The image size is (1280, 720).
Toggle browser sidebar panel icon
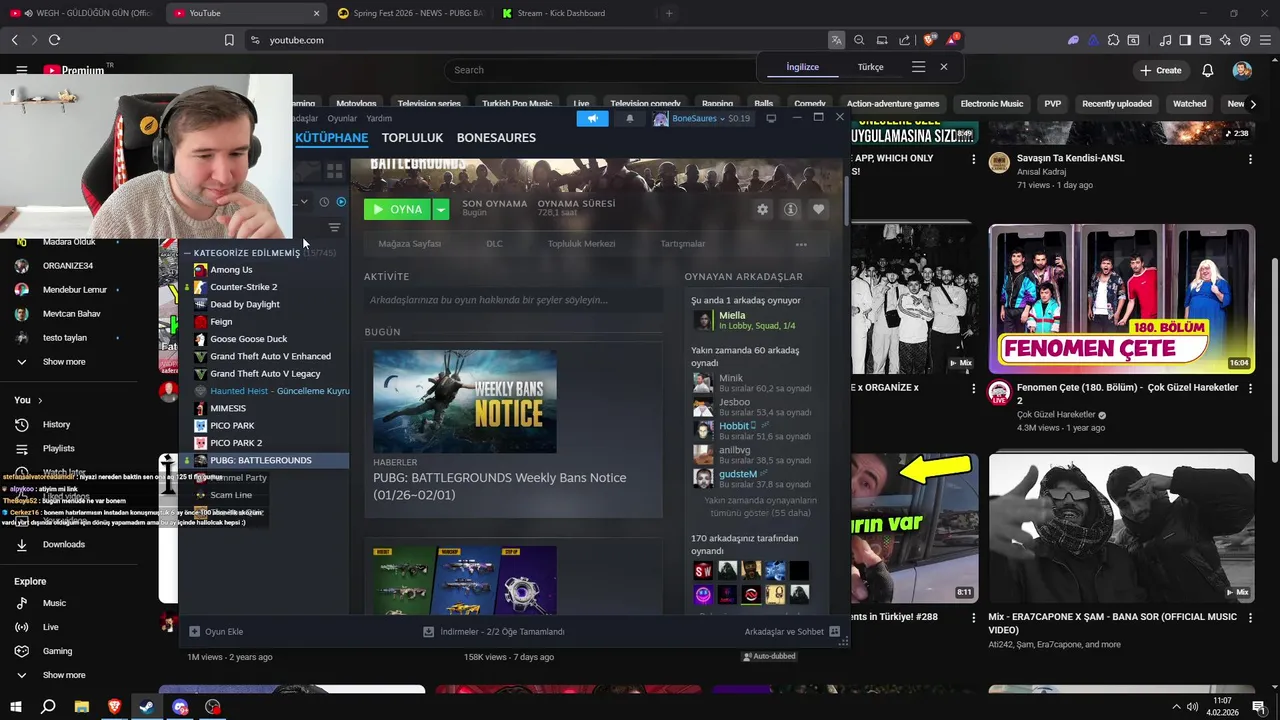point(1184,40)
